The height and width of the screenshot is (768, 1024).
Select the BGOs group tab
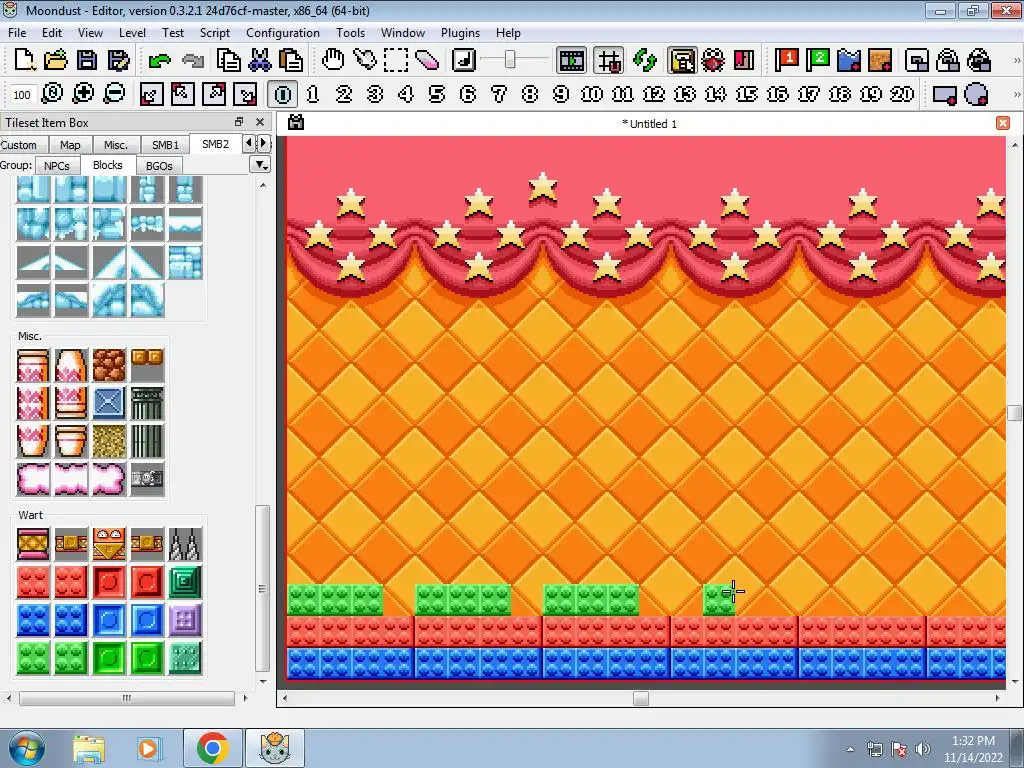point(159,166)
